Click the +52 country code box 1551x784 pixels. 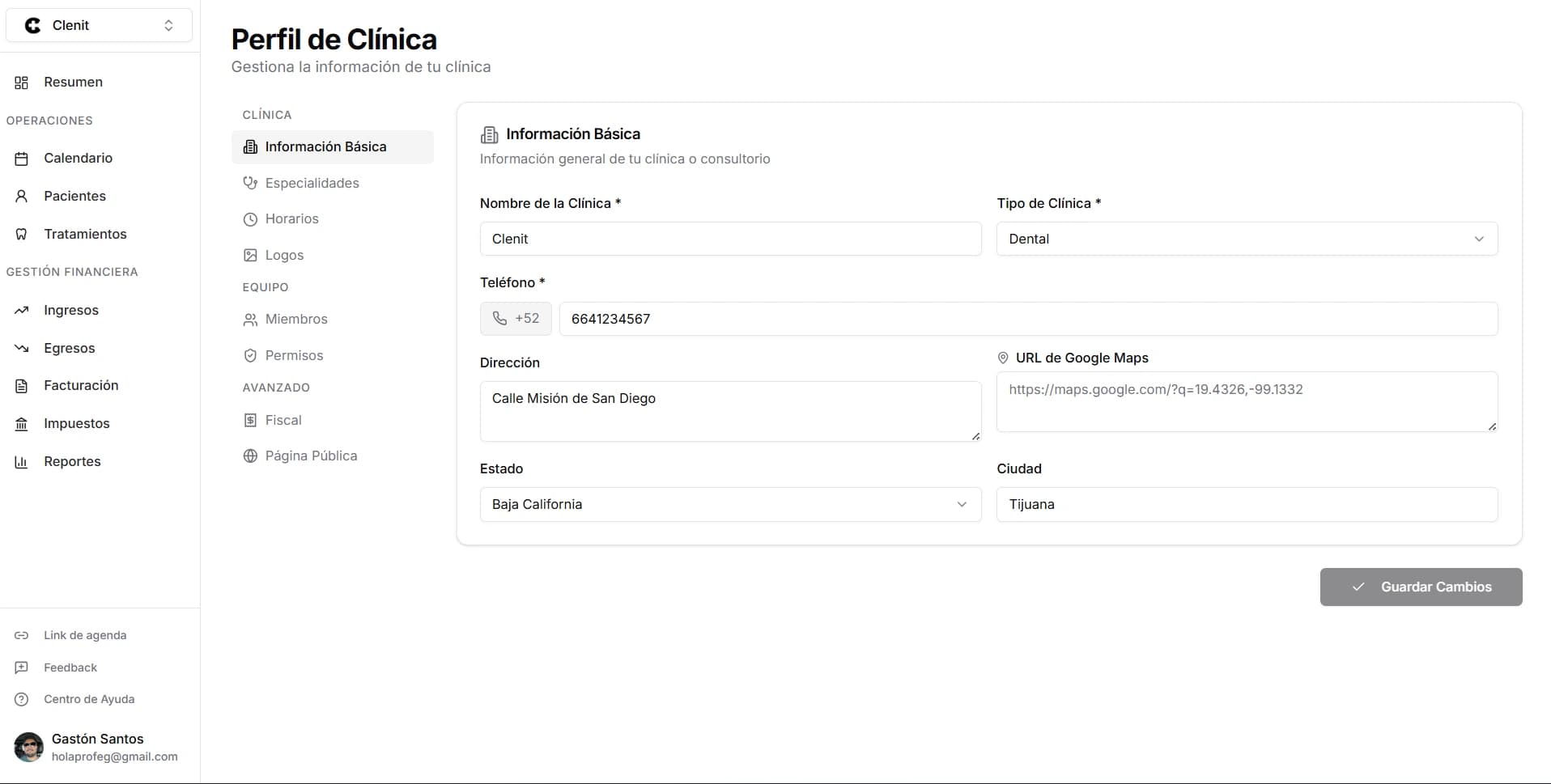coord(516,319)
